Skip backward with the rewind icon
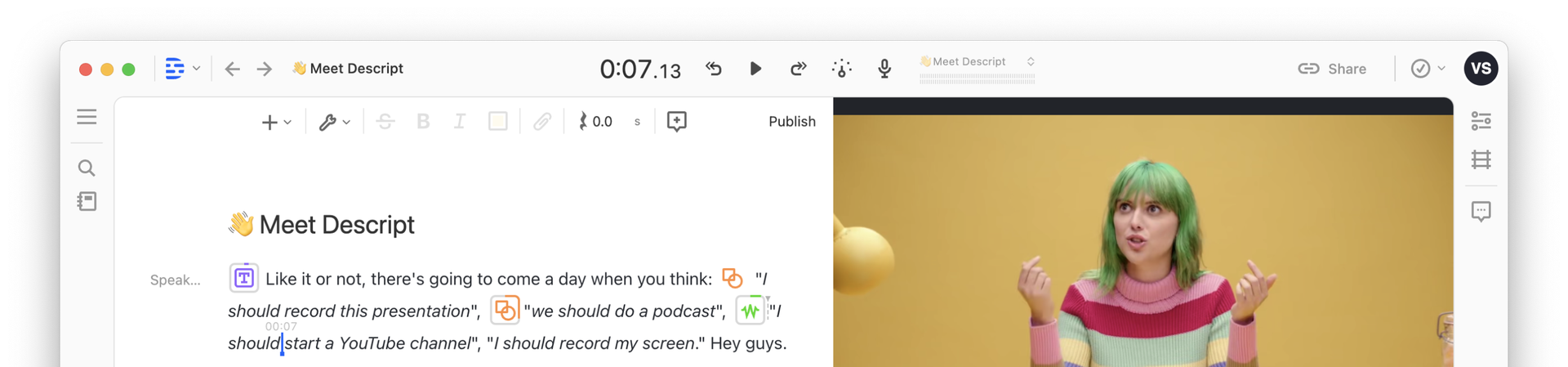The image size is (1568, 367). point(714,69)
